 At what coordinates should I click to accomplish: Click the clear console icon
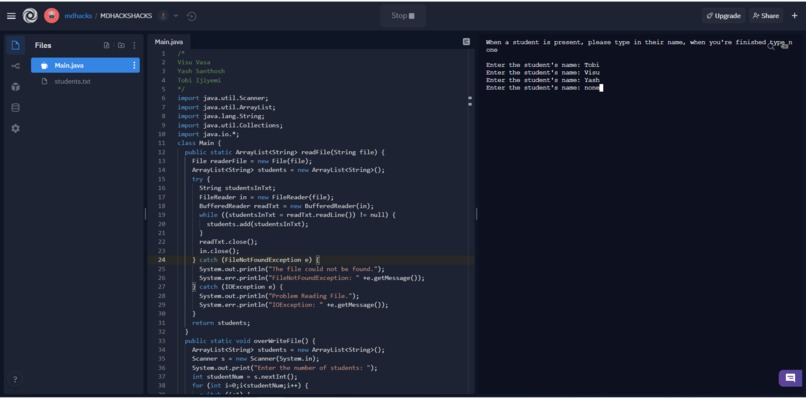click(x=784, y=47)
